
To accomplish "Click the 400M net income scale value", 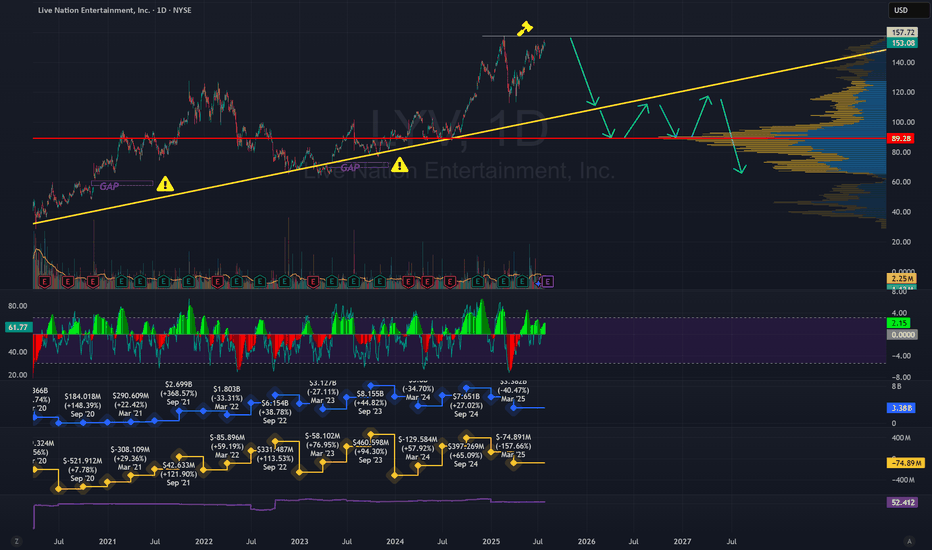I will (x=901, y=438).
